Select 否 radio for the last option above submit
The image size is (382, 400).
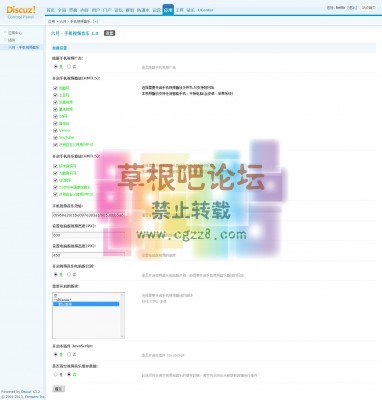pyautogui.click(x=69, y=374)
